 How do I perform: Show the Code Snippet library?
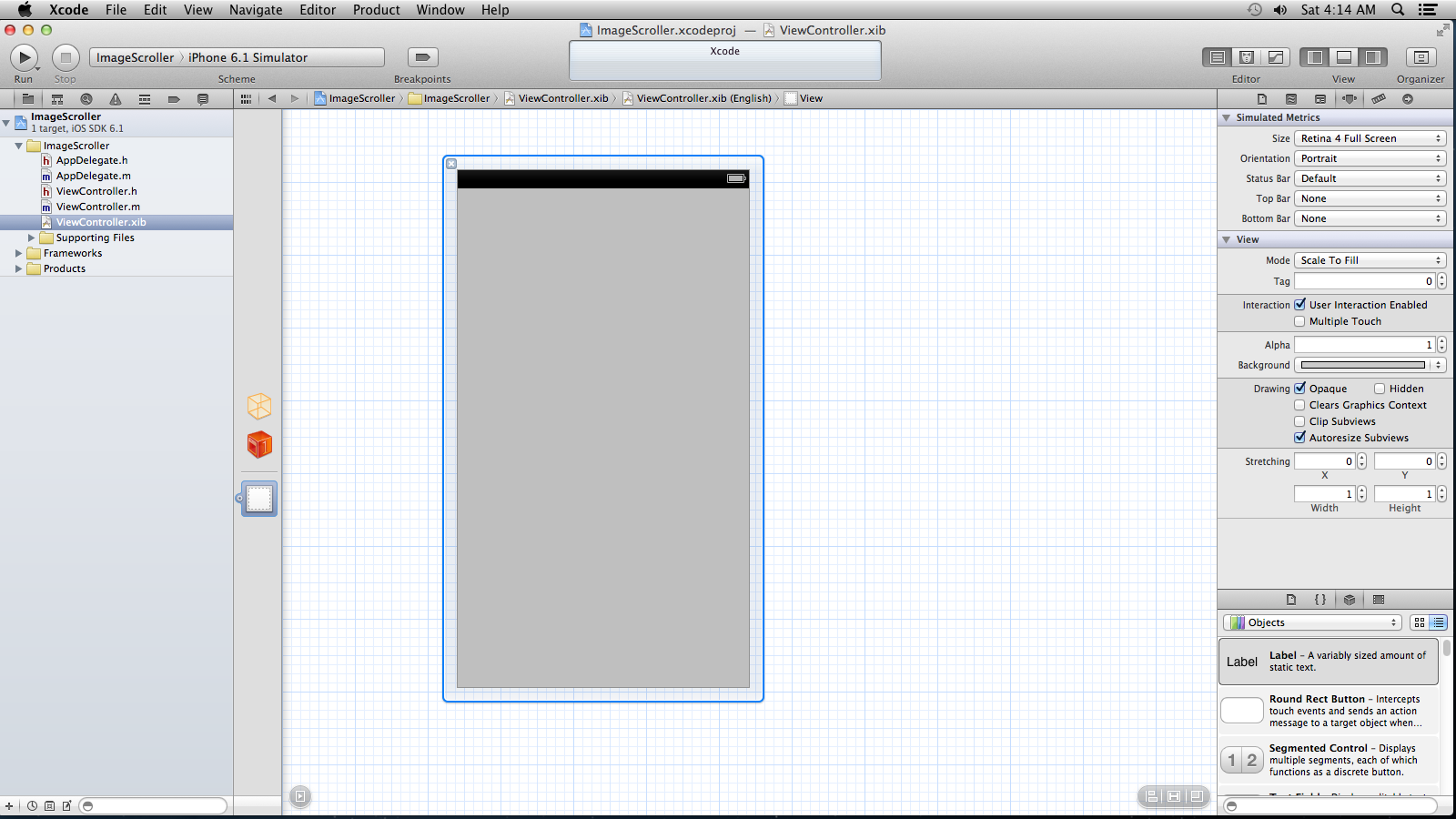pyautogui.click(x=1320, y=600)
